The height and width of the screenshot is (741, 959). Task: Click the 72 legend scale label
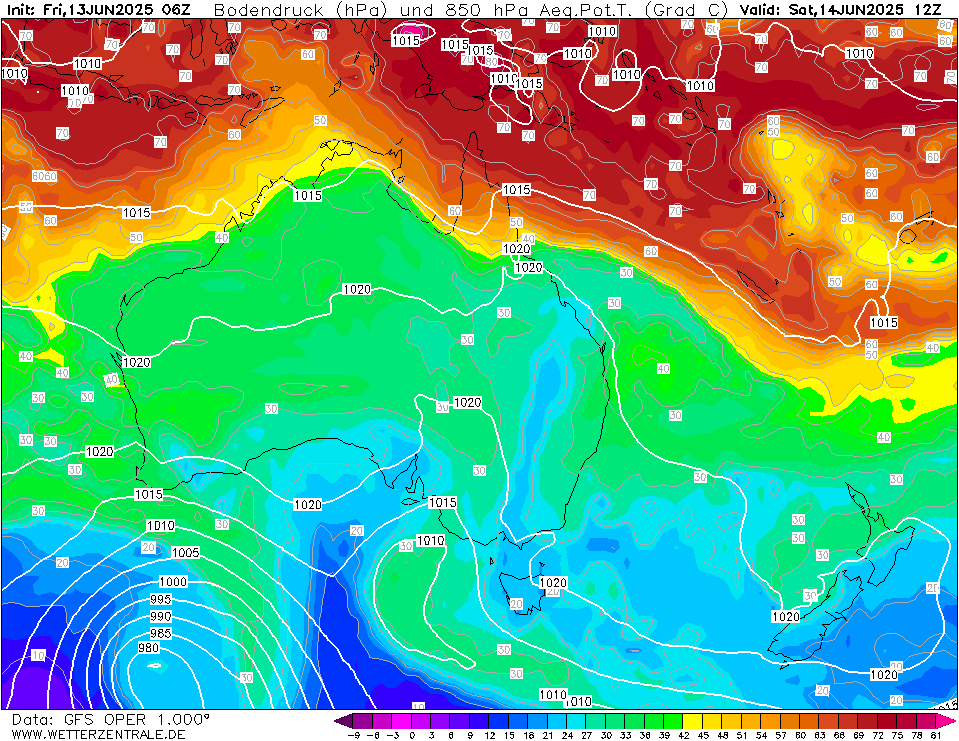878,735
